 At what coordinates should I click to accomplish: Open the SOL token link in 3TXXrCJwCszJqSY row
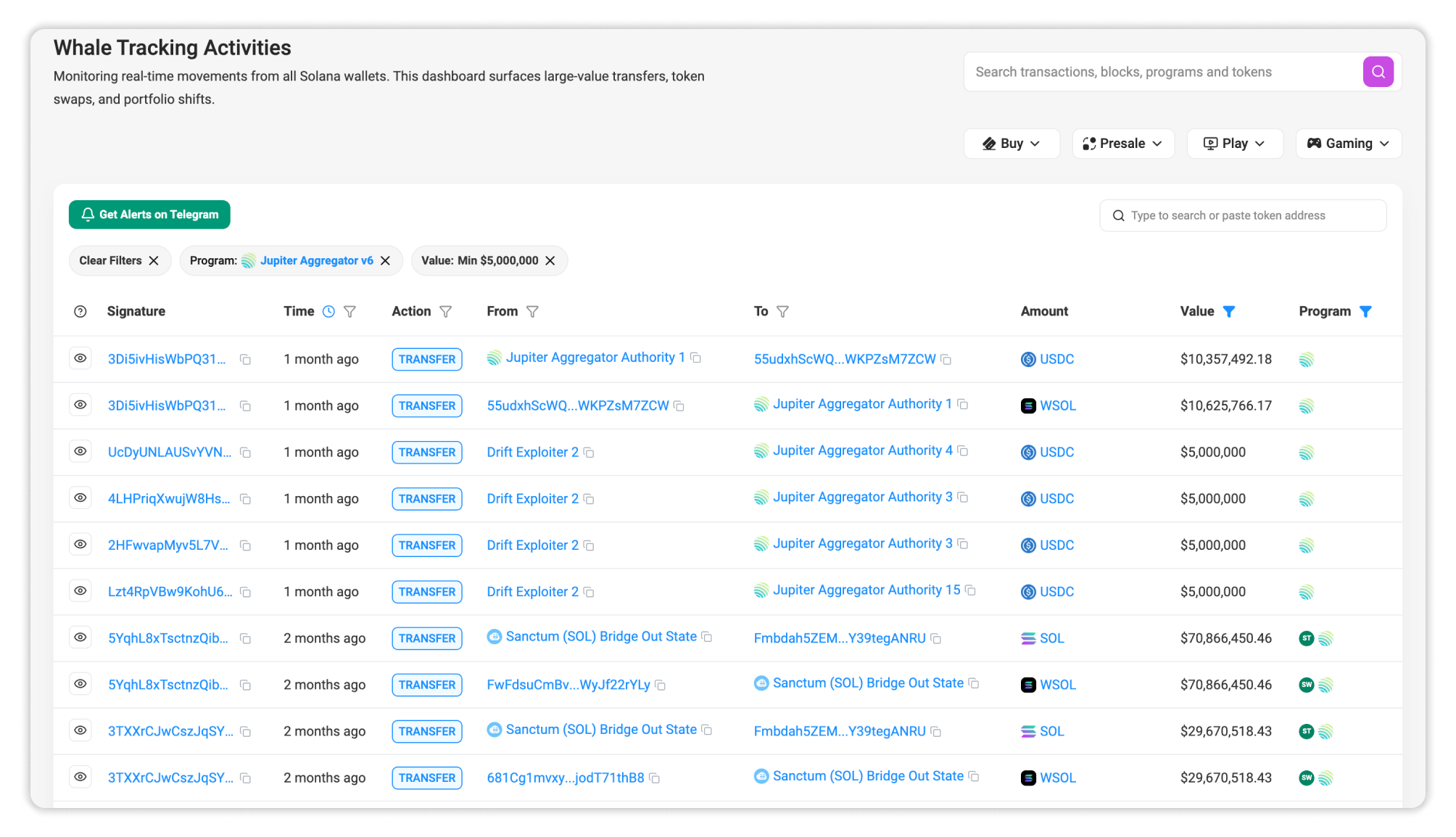1052,731
